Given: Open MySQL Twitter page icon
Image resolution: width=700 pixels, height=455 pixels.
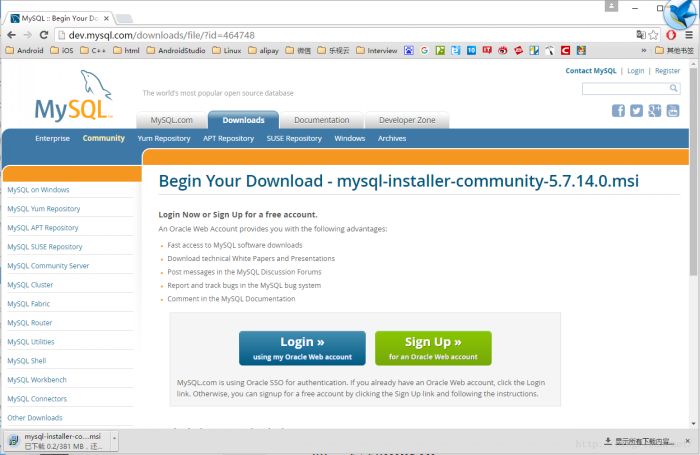Looking at the screenshot, I should 637,110.
